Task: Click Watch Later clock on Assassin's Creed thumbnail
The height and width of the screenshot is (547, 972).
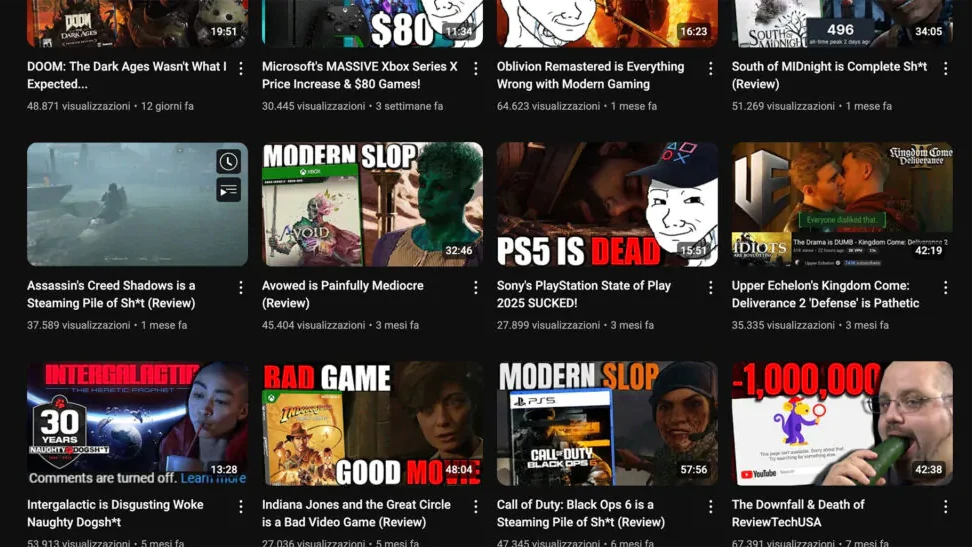Action: pos(228,162)
